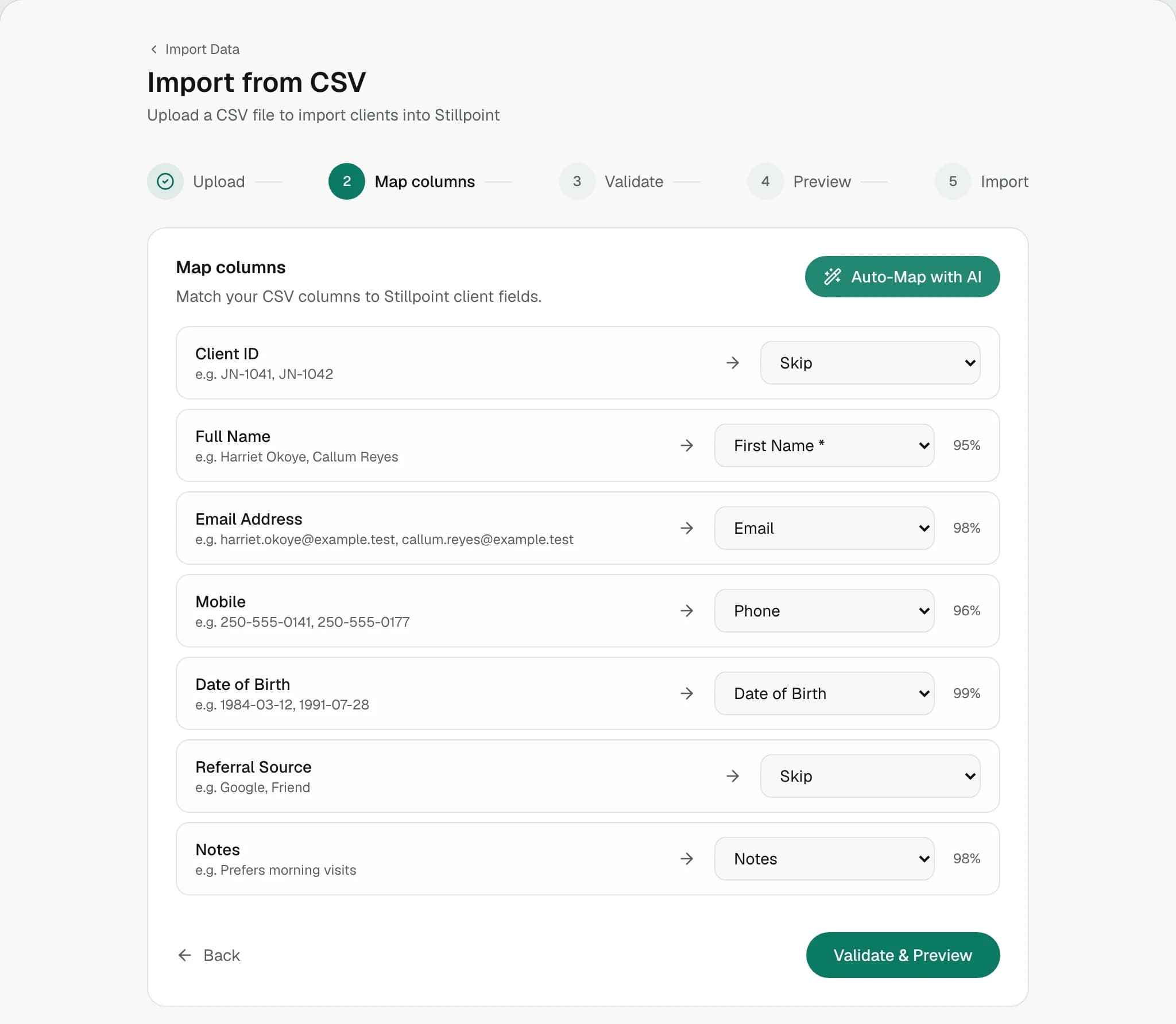Select the Map columns step label
Viewport: 1176px width, 1024px height.
pyautogui.click(x=425, y=181)
